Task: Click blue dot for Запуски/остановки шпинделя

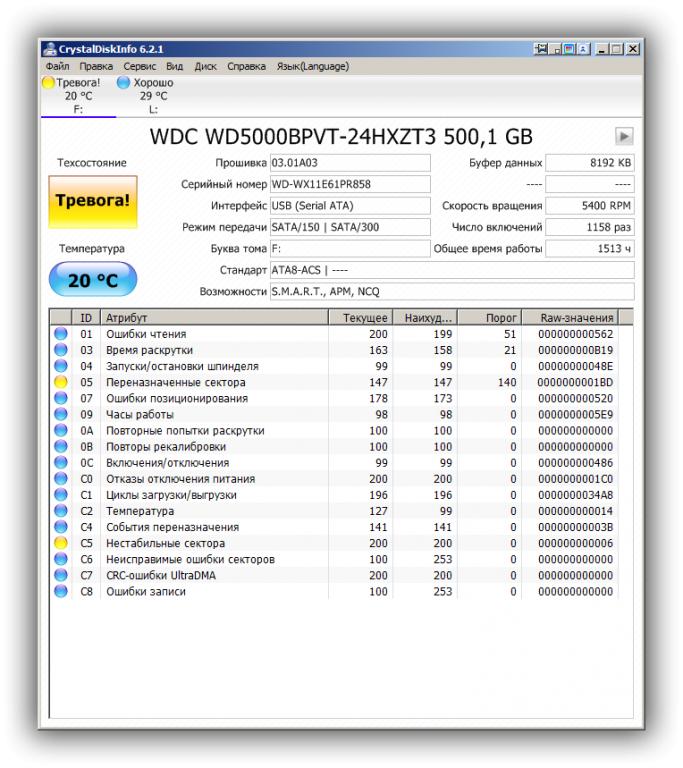Action: point(61,366)
